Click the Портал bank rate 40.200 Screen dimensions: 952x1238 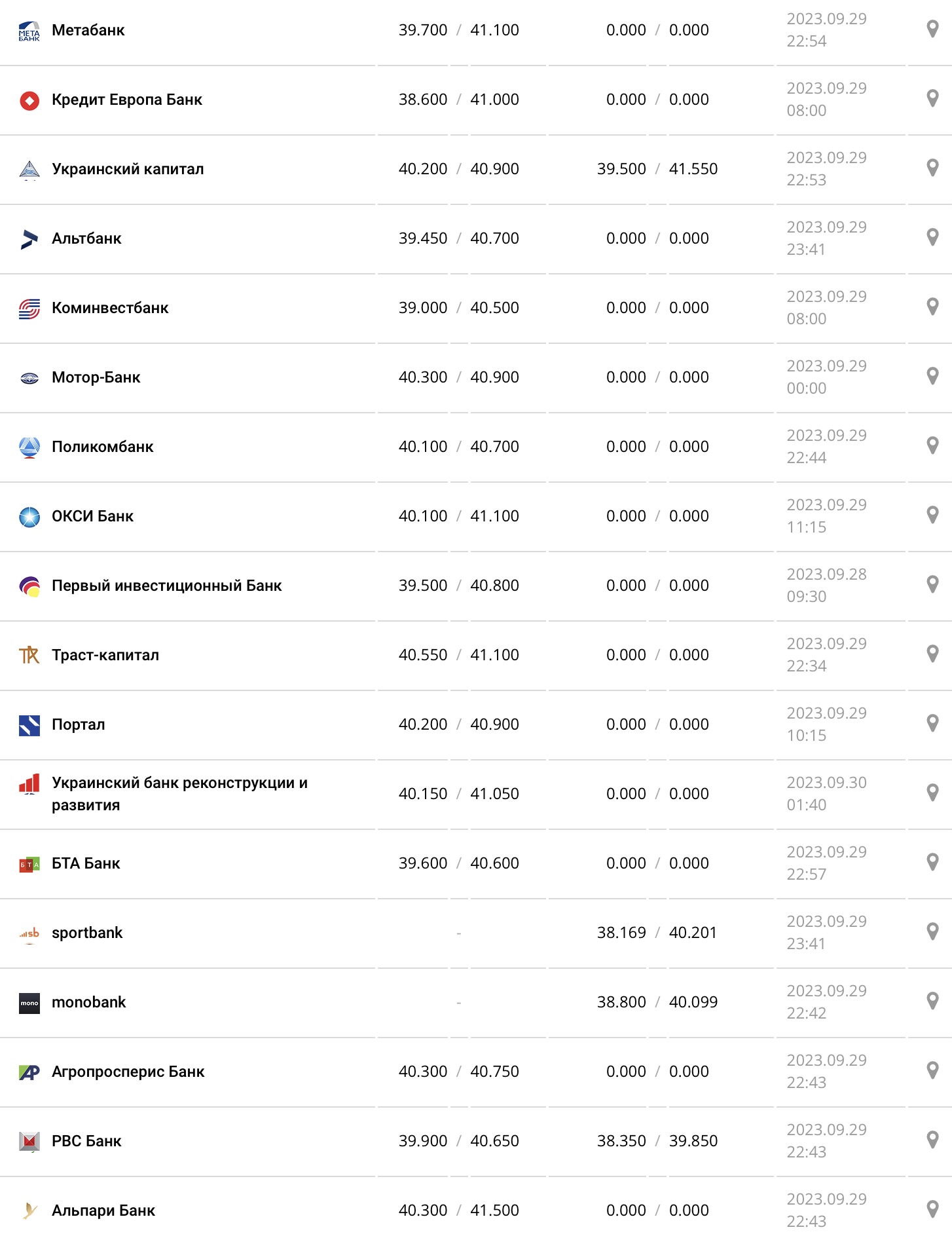pyautogui.click(x=422, y=724)
